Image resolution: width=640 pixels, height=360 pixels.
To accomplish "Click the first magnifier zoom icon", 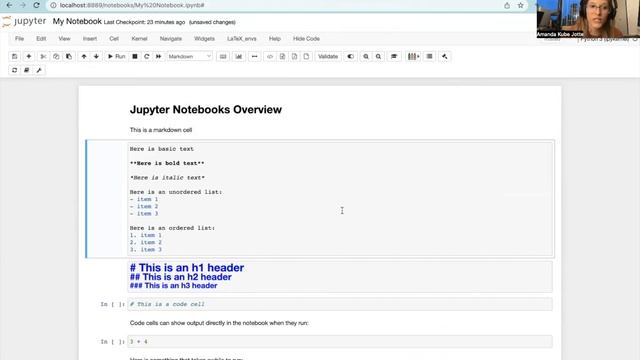I will pyautogui.click(x=366, y=56).
